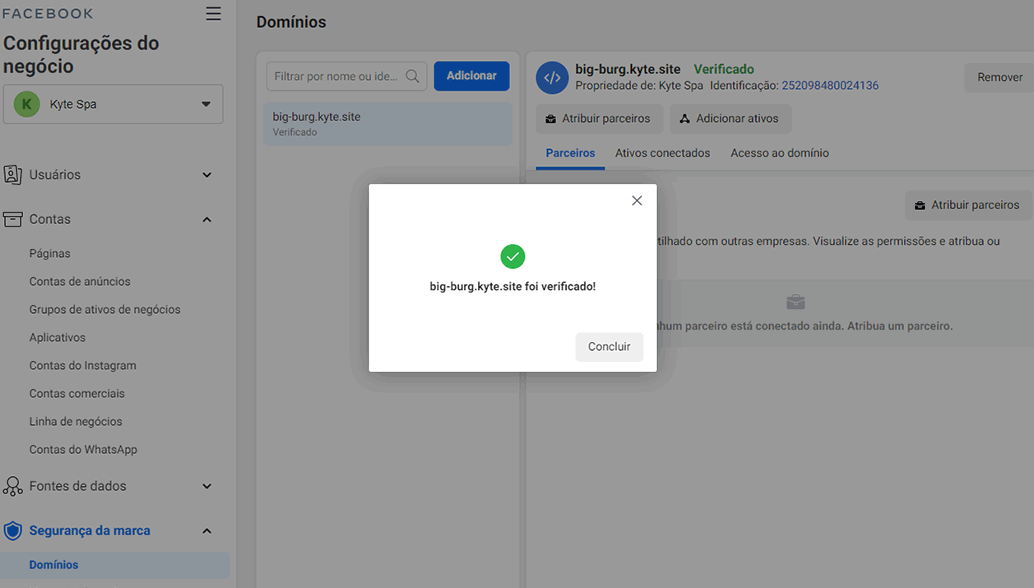This screenshot has width=1034, height=588.
Task: Click the Fontes de dados label
Action: point(78,486)
